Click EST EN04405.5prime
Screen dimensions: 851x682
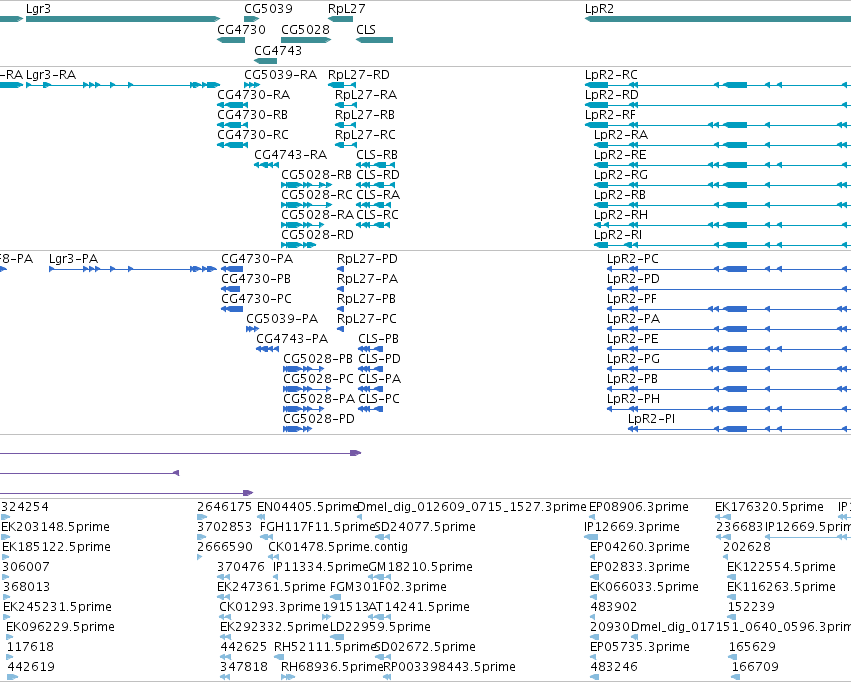(x=308, y=507)
